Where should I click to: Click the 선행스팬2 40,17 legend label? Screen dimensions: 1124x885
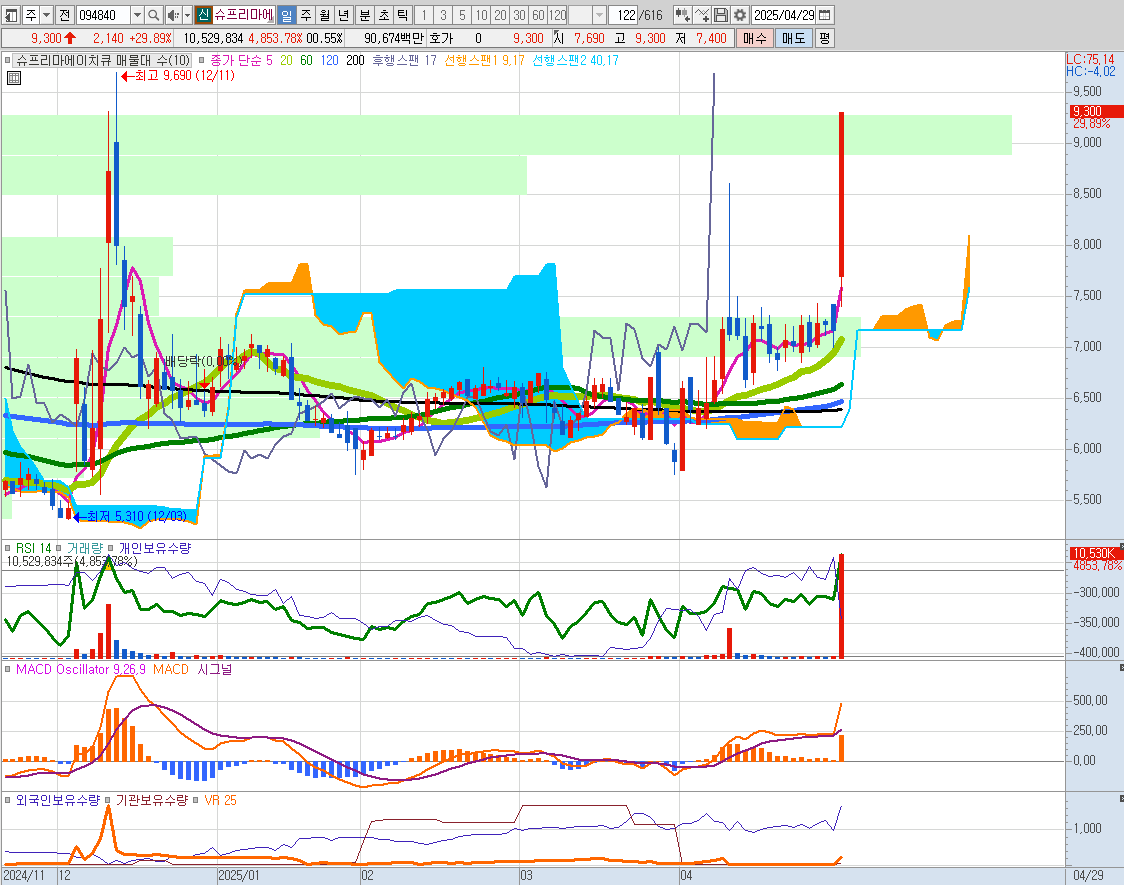point(575,61)
